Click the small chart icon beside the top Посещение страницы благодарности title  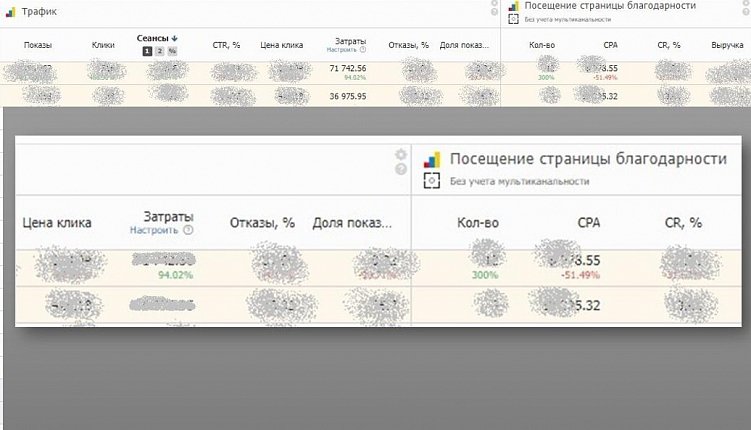[x=513, y=6]
